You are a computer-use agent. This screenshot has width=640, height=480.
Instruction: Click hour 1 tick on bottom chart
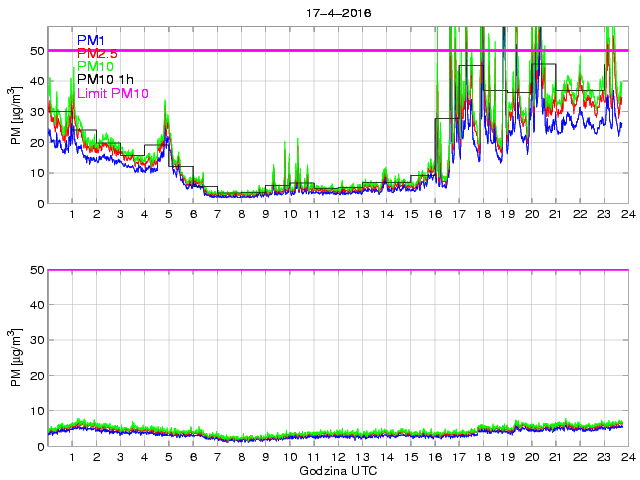pos(72,457)
